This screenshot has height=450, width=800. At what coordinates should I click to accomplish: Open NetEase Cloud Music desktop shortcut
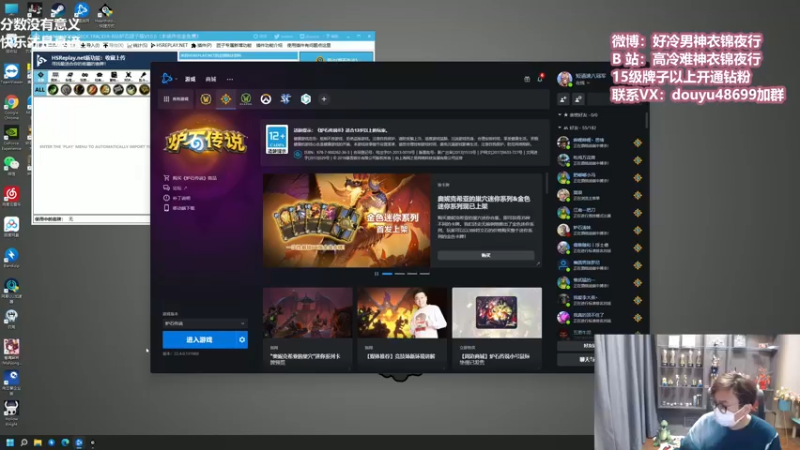[x=12, y=196]
